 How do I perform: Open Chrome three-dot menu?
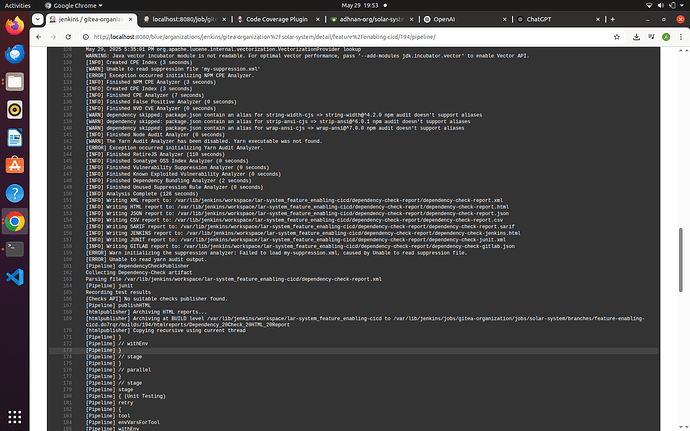pos(681,37)
